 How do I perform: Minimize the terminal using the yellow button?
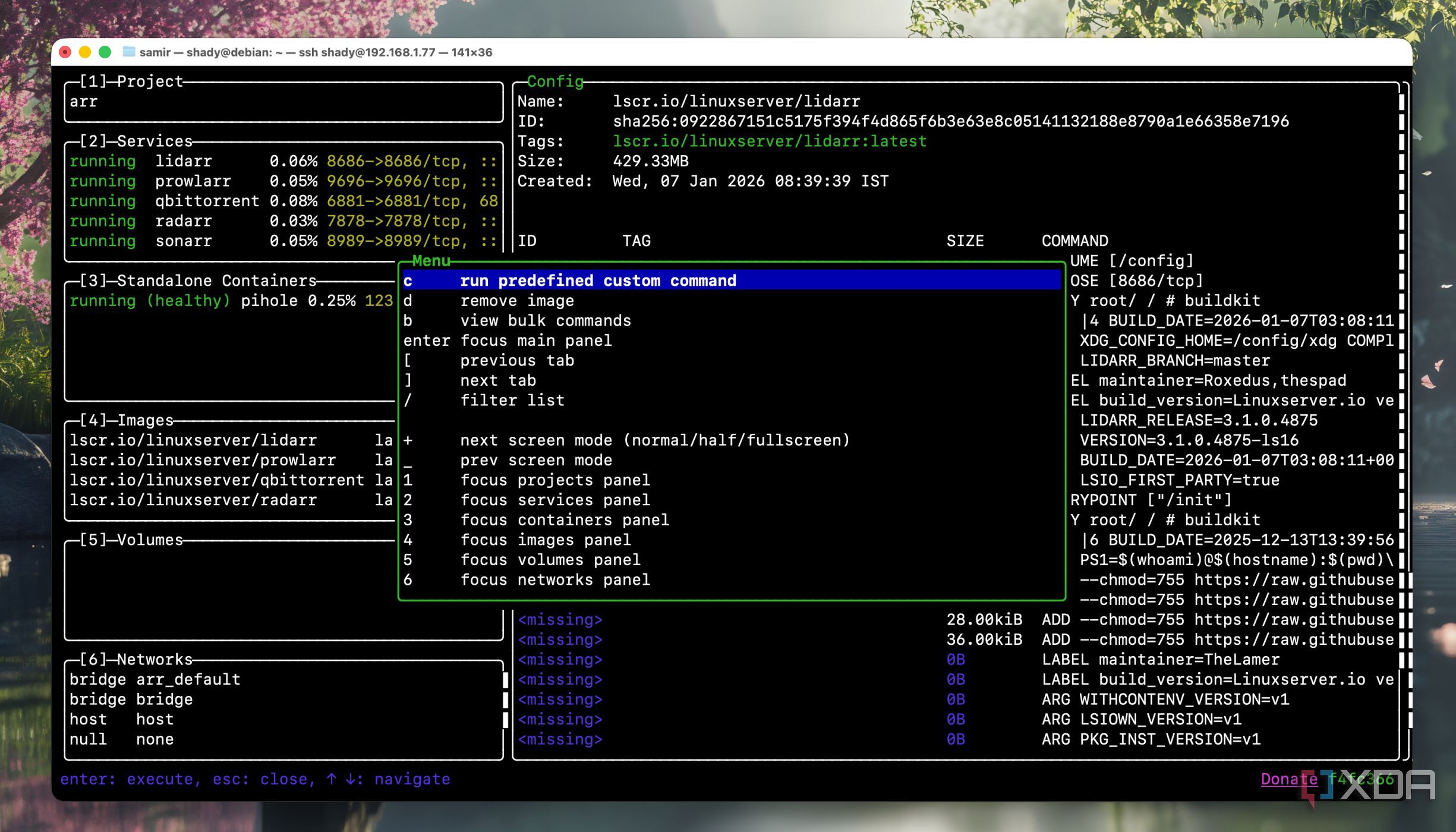[85, 52]
